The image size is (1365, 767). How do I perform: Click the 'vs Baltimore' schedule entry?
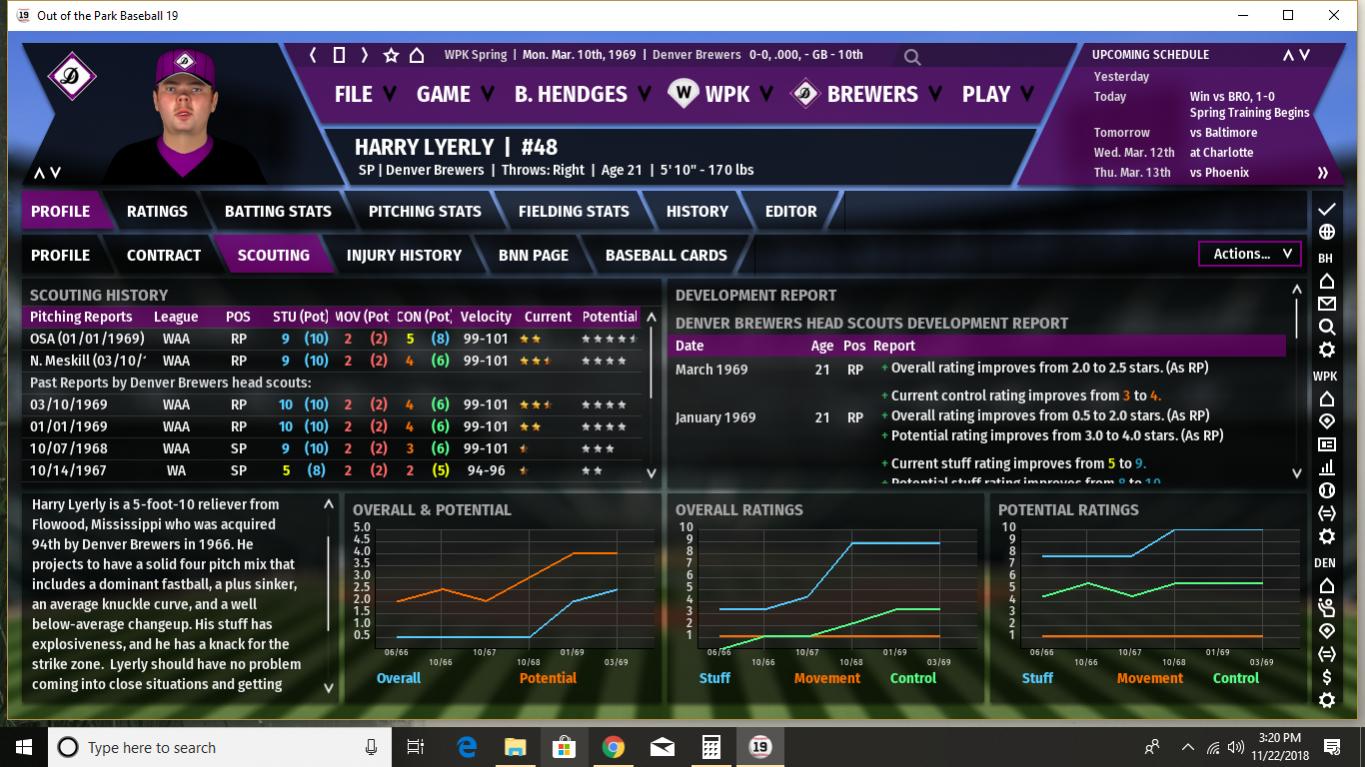coord(1224,133)
